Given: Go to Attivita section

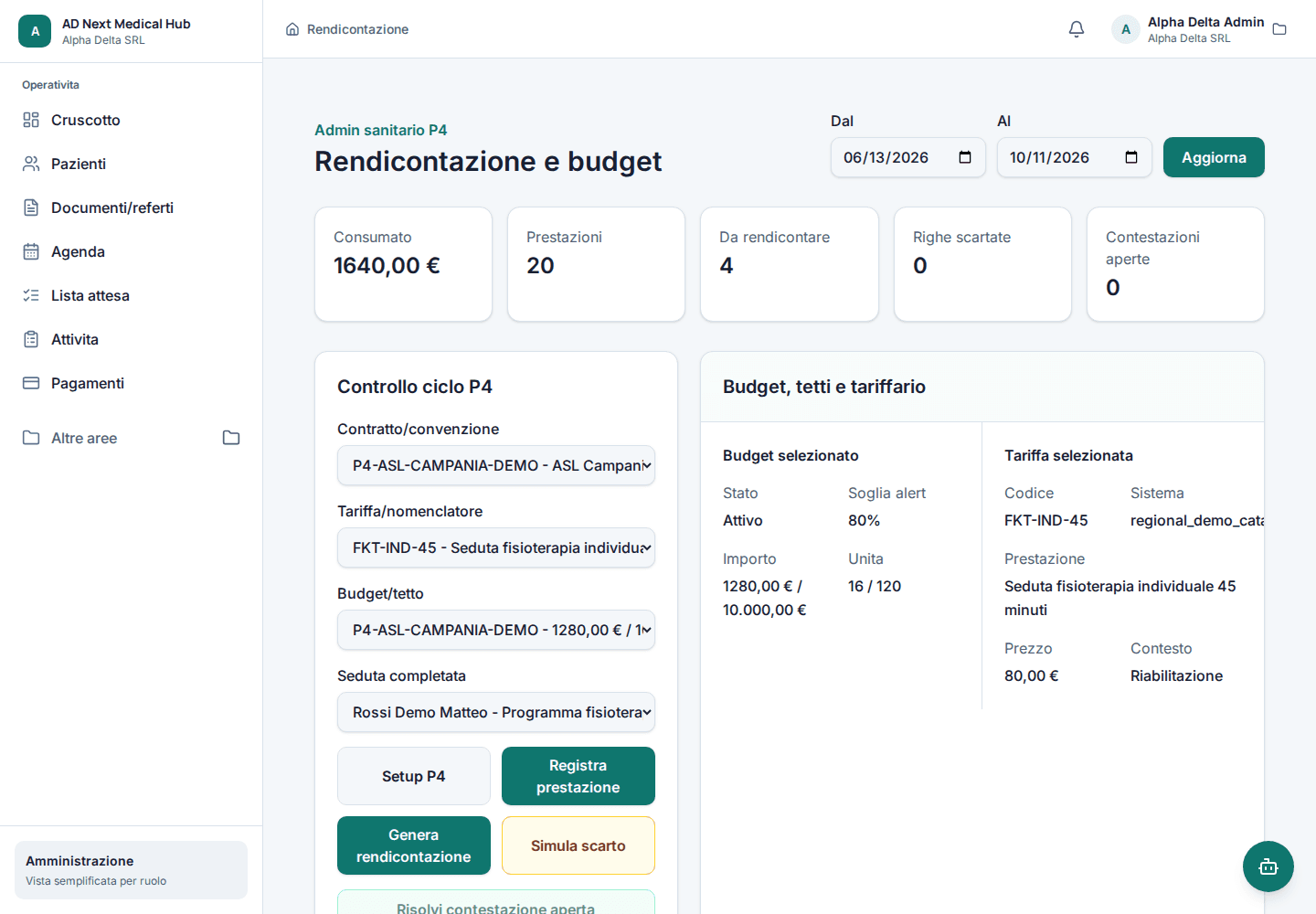Looking at the screenshot, I should pyautogui.click(x=131, y=339).
